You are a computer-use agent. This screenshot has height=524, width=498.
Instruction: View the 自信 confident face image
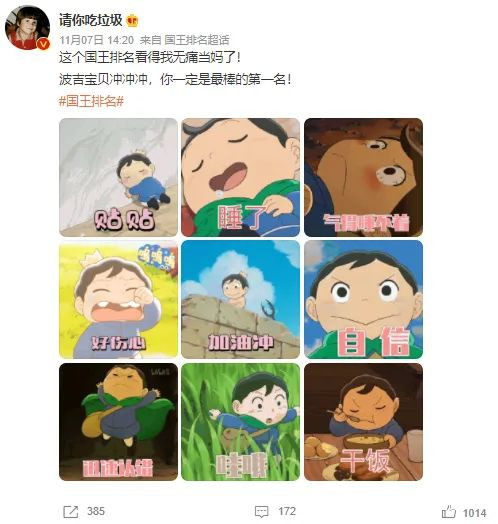(x=364, y=300)
